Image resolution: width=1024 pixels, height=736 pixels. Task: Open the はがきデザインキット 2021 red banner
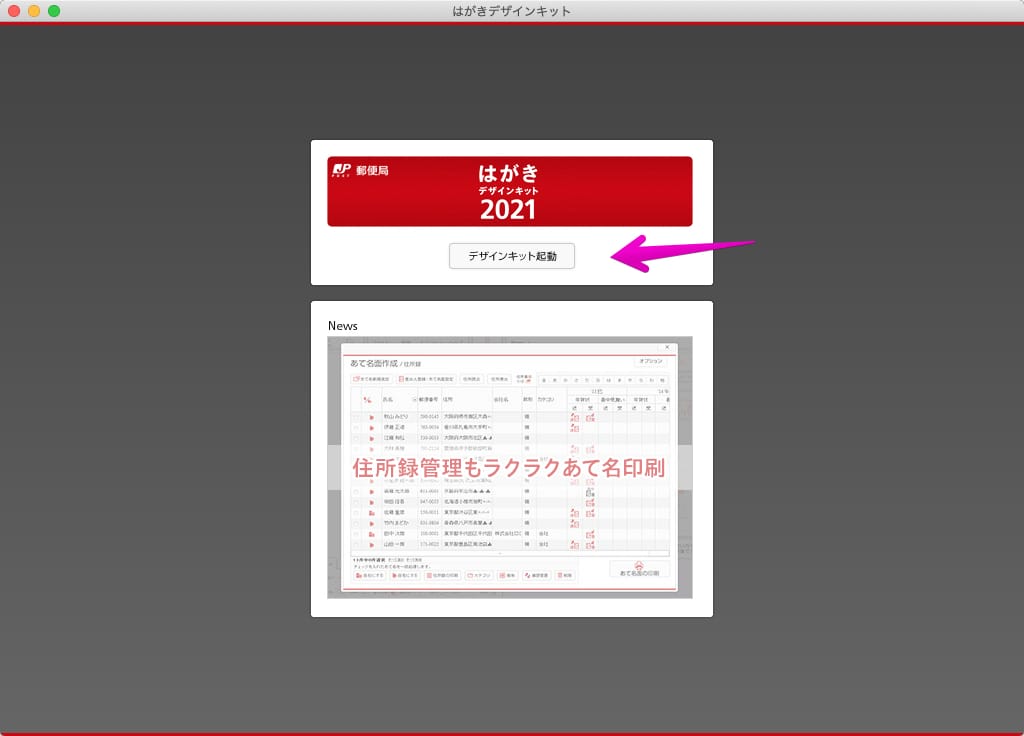tap(509, 191)
